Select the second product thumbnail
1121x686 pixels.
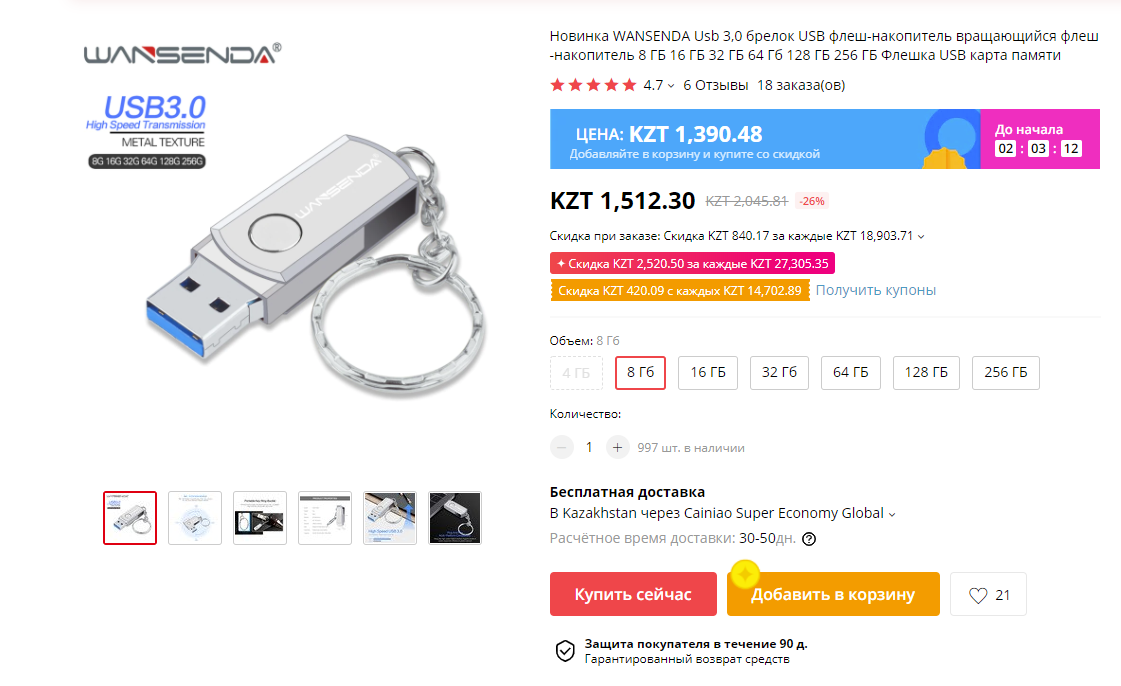pos(194,517)
